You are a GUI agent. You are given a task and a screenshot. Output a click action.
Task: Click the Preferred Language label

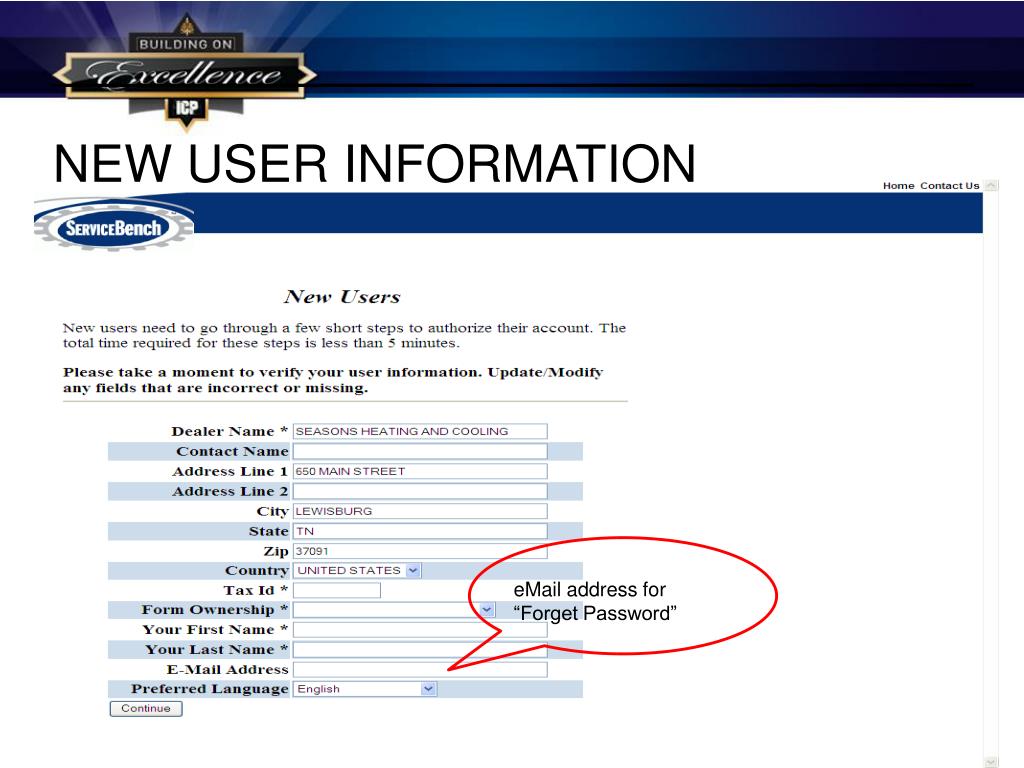coord(210,689)
